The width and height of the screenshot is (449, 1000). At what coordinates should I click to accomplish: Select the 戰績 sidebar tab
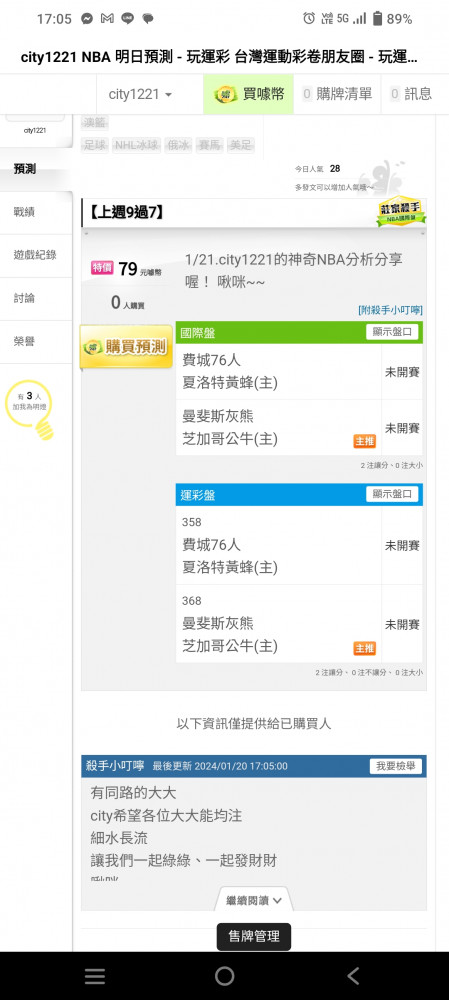36,212
